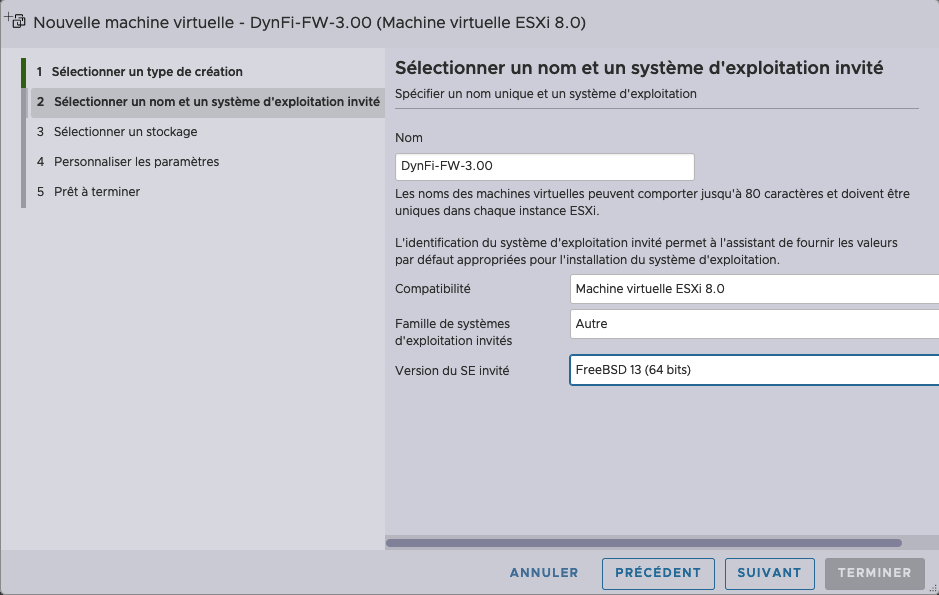Open the Version du SE invité FreeBSD 13 dropdown
This screenshot has height=595, width=939.
(x=754, y=370)
